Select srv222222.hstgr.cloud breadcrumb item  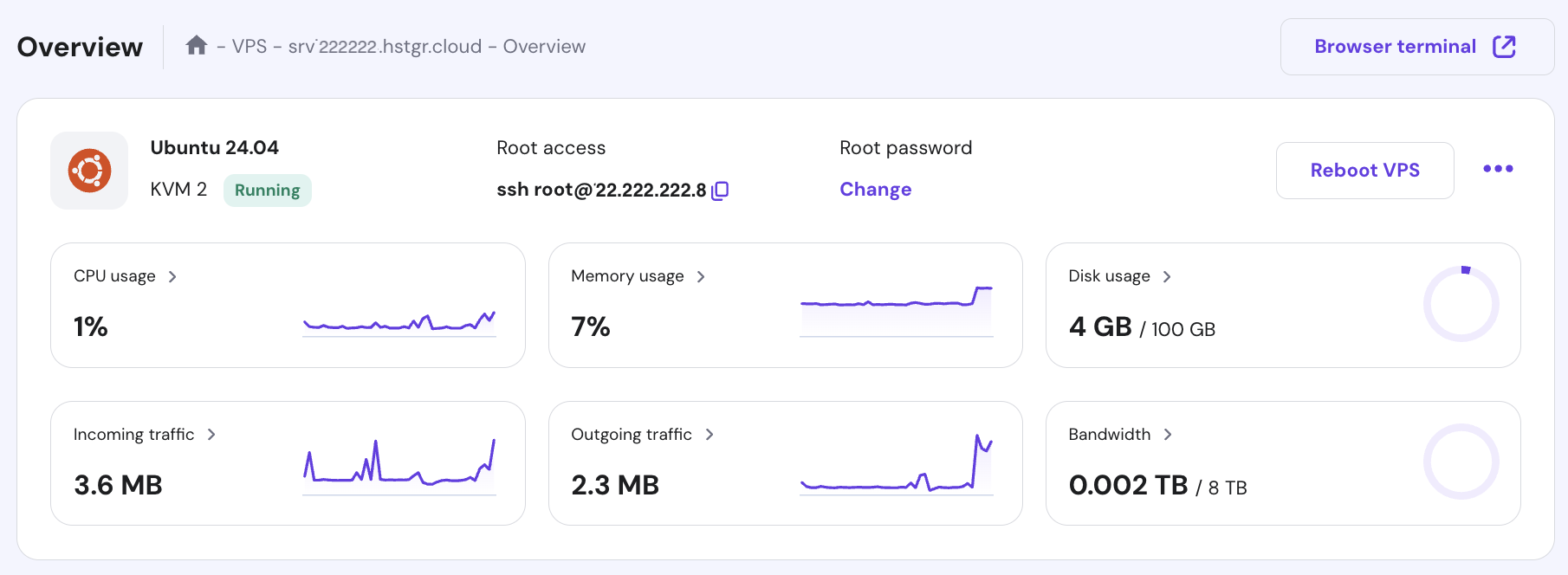(x=385, y=47)
